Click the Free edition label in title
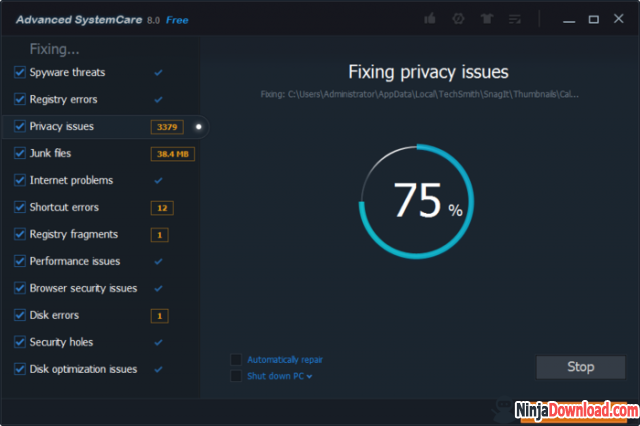This screenshot has height=426, width=640. (x=177, y=20)
